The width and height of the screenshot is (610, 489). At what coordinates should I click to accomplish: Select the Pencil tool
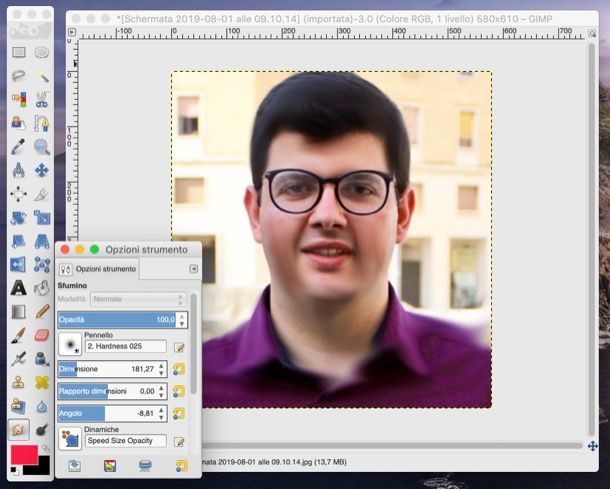point(42,312)
